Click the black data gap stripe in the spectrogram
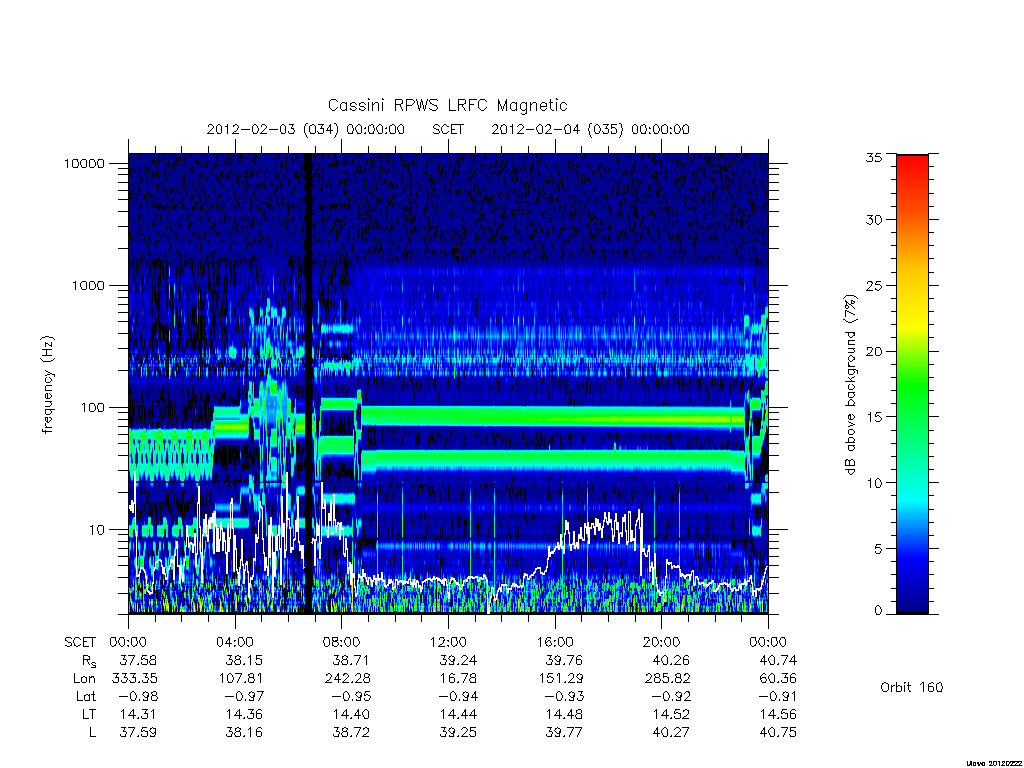The height and width of the screenshot is (768, 1024). pos(308,383)
